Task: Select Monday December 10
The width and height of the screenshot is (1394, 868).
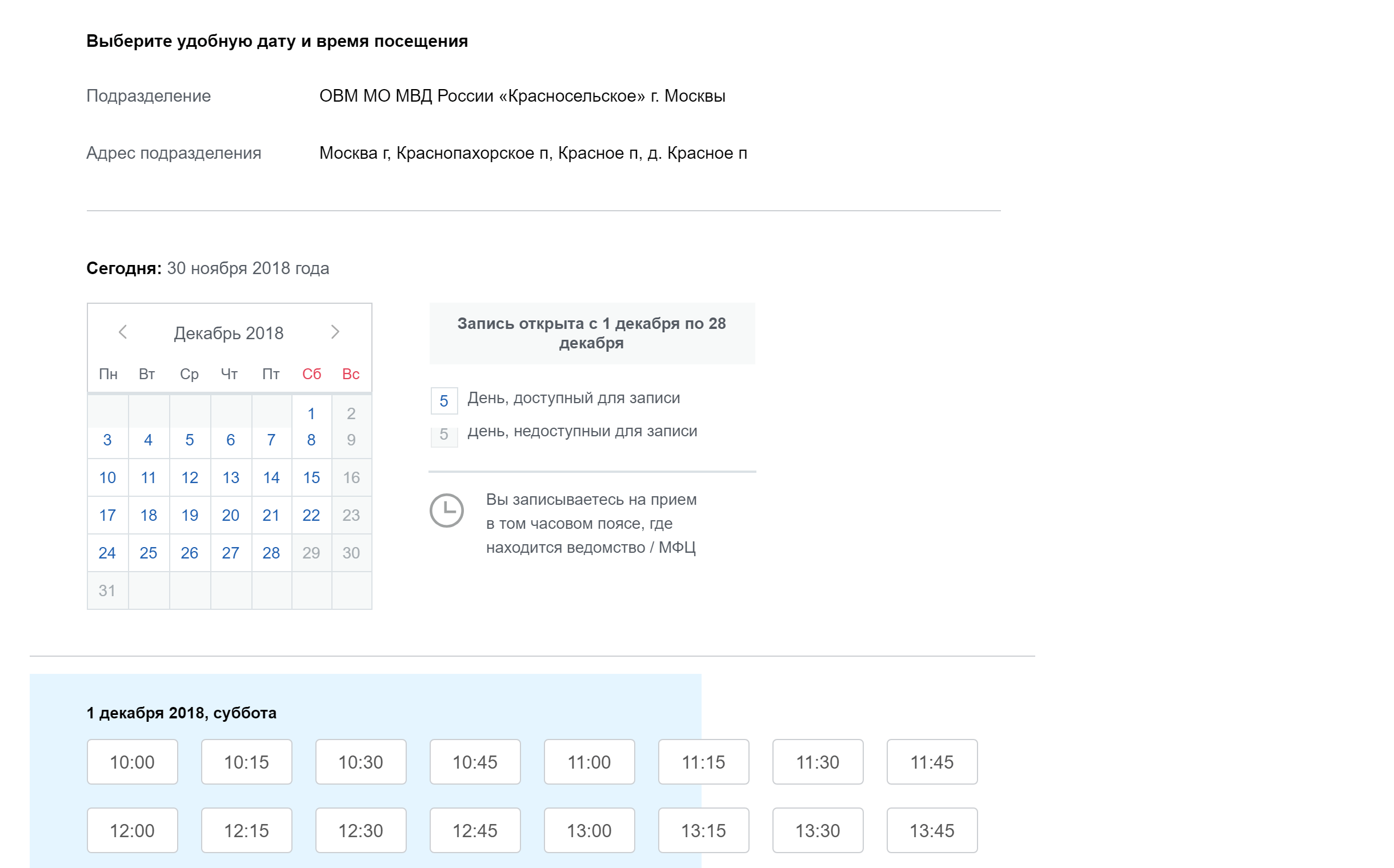Action: pyautogui.click(x=107, y=477)
